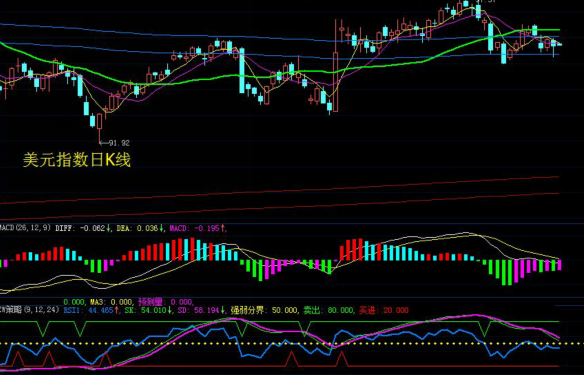This screenshot has height=375, width=584.
Task: Click the magenta MACD value -0.195
Action: tap(207, 228)
